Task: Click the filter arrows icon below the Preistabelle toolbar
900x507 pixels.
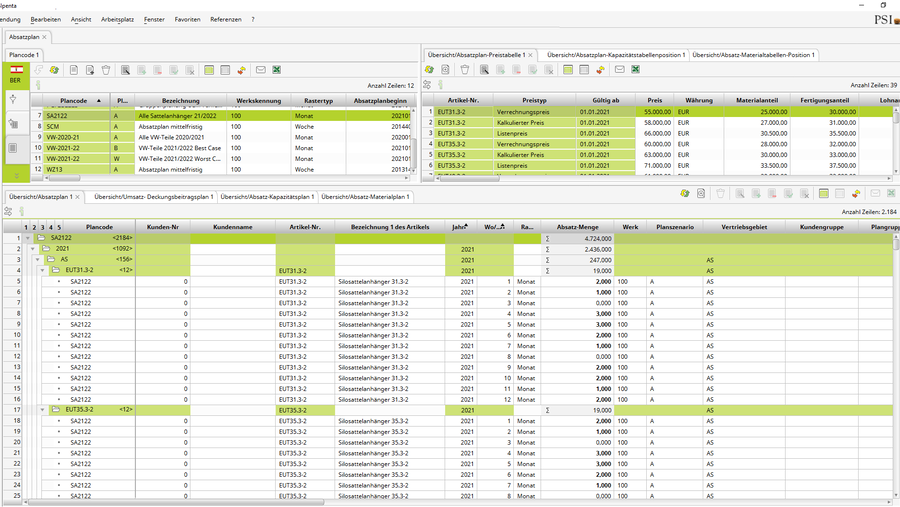Action: coord(427,84)
